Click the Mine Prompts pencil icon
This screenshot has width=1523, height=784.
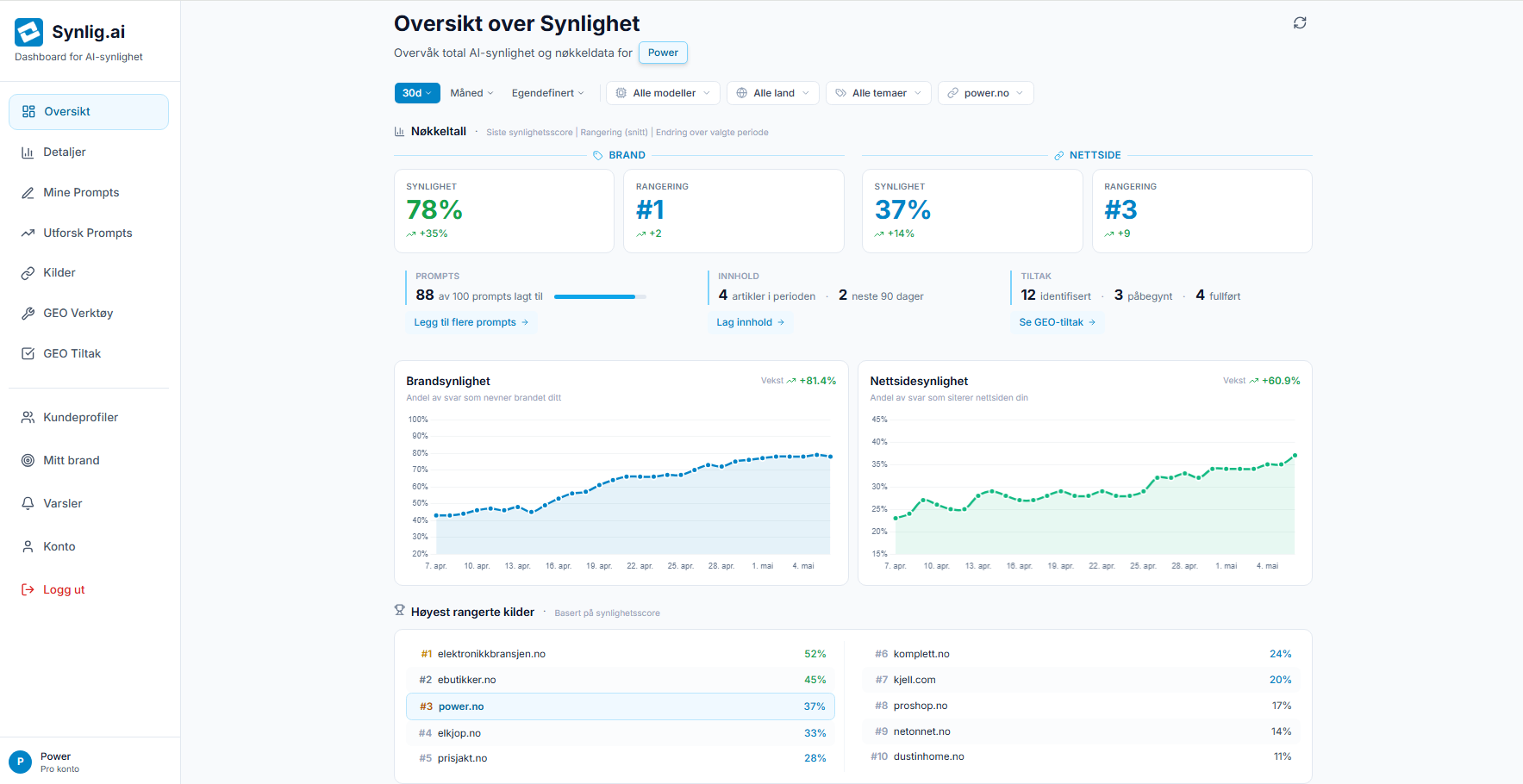28,193
